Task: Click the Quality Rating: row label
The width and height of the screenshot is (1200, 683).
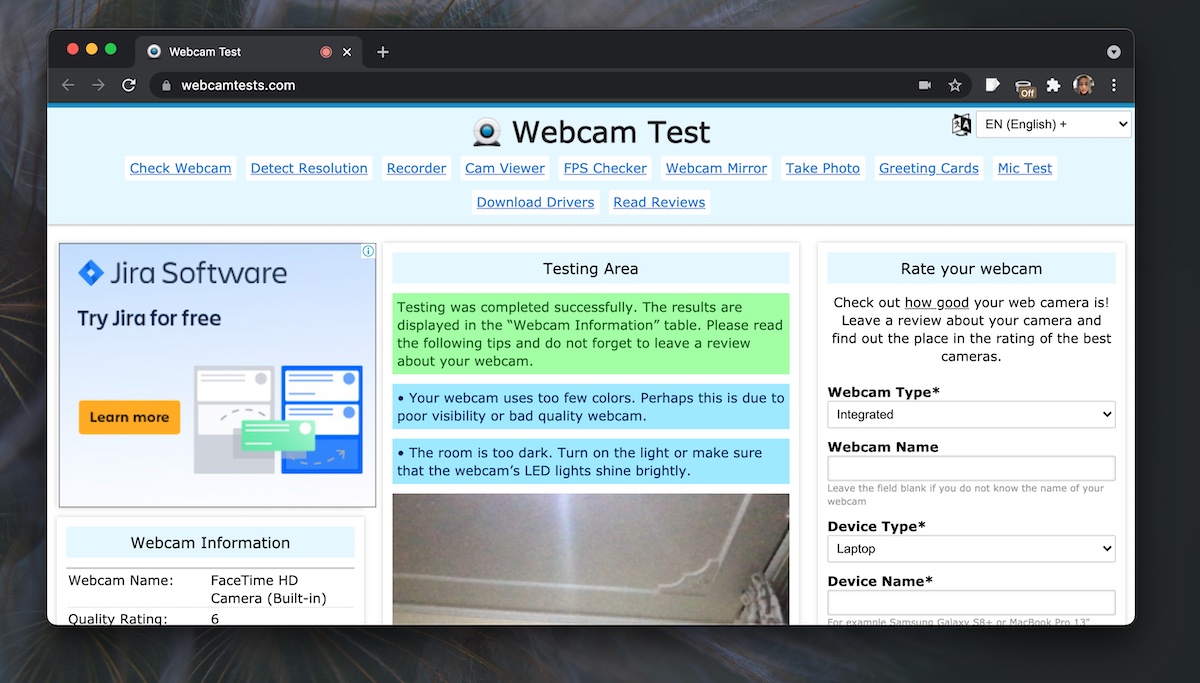Action: [x=117, y=619]
